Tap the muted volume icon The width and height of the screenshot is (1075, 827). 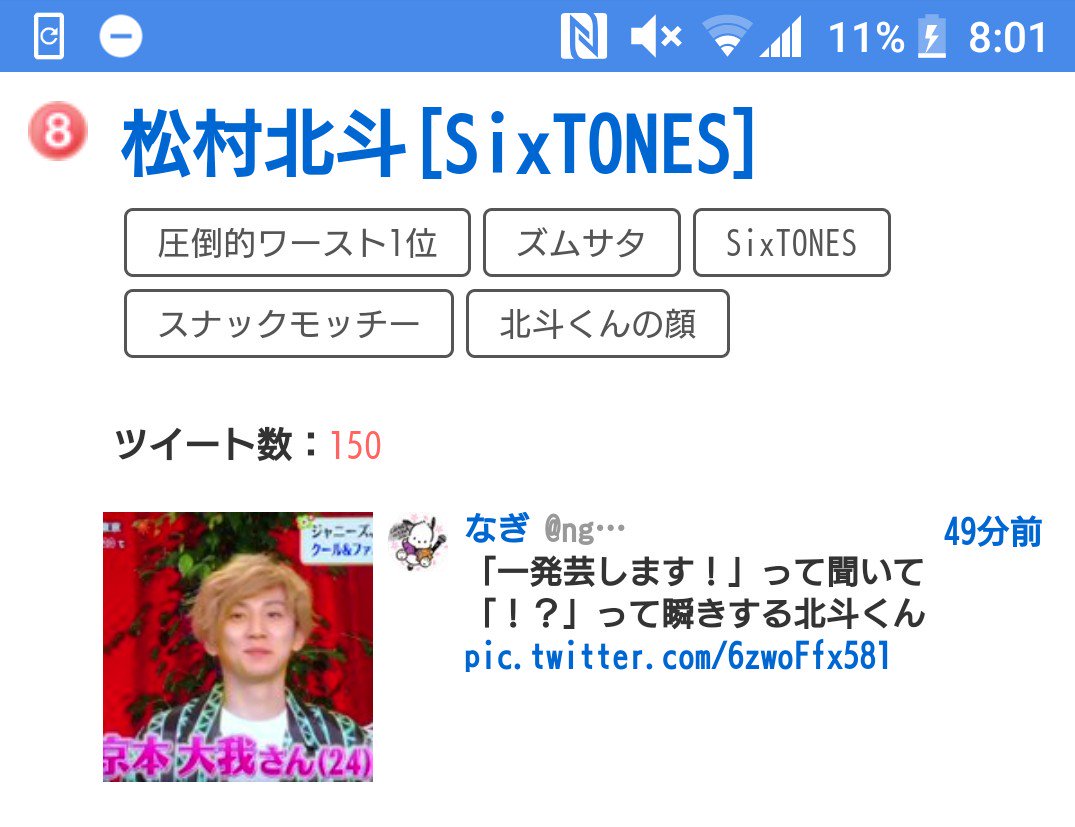coord(656,36)
